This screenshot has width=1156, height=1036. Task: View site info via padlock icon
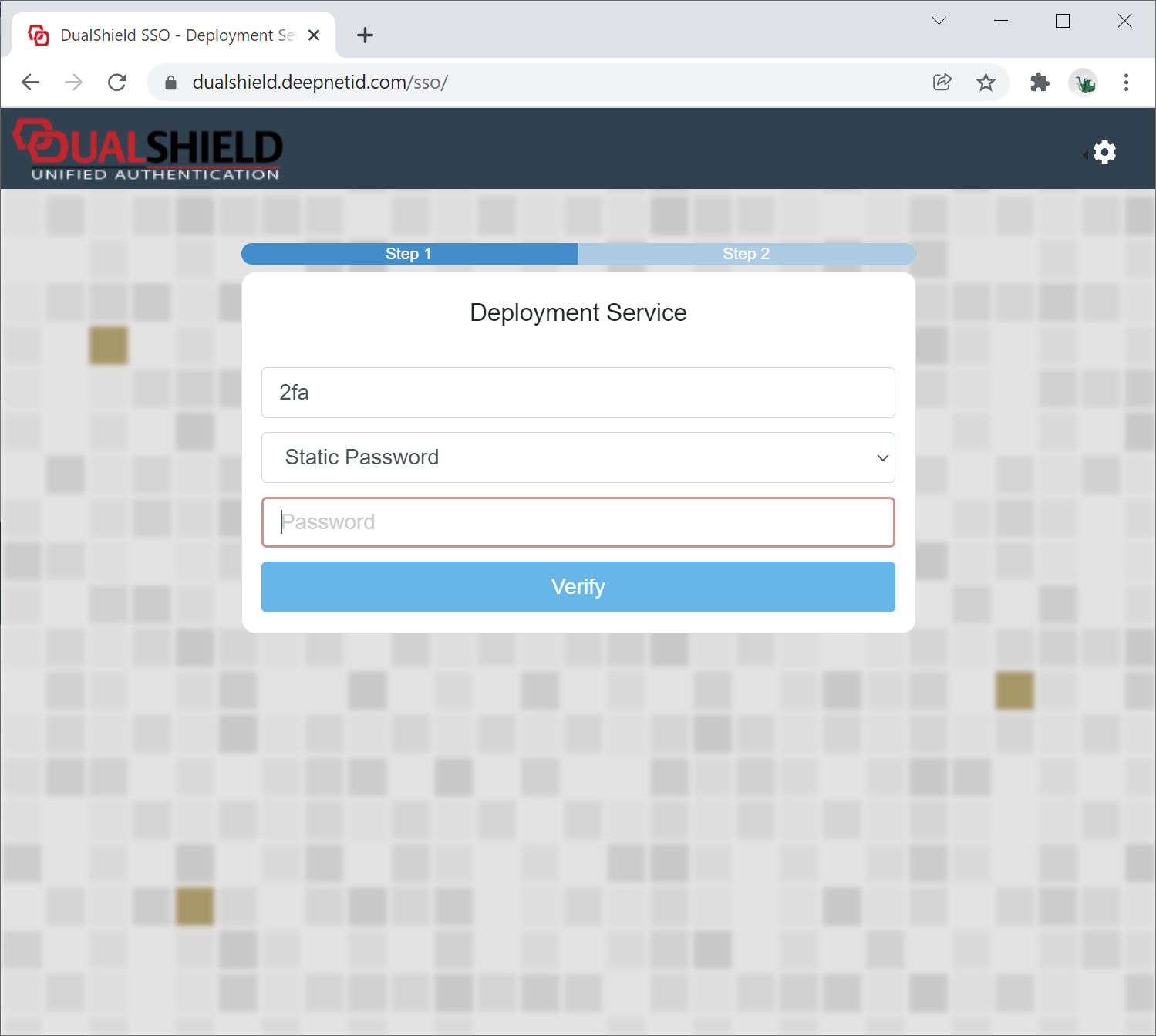pos(171,83)
